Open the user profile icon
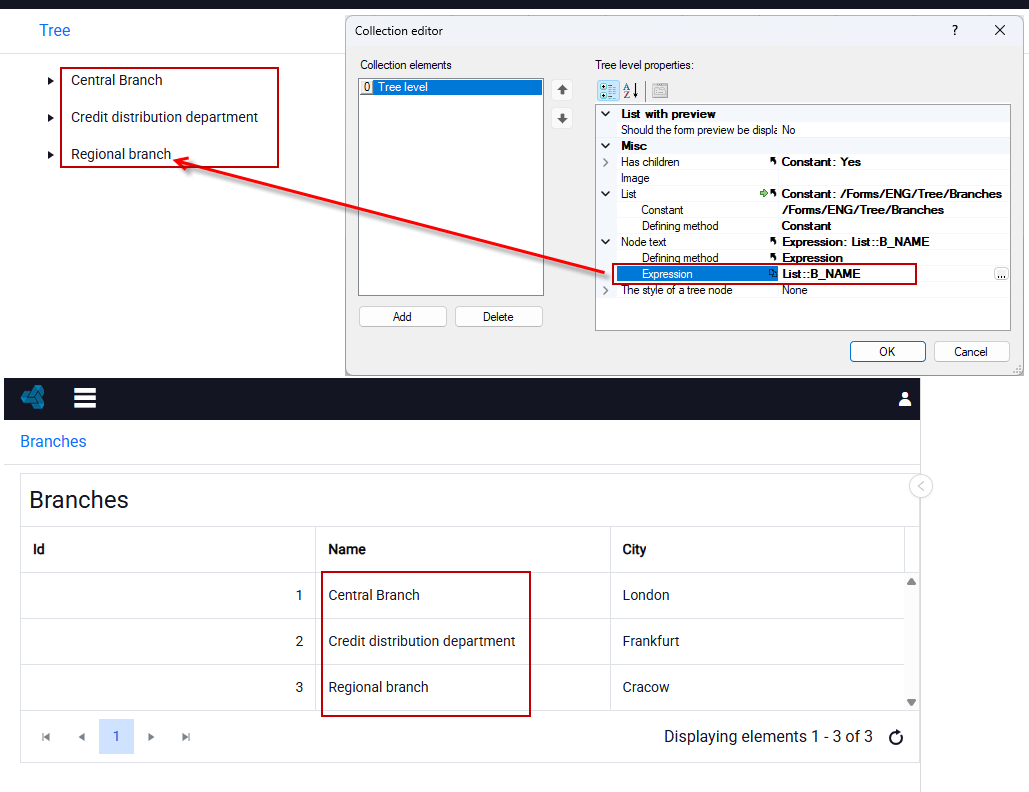 click(x=904, y=399)
